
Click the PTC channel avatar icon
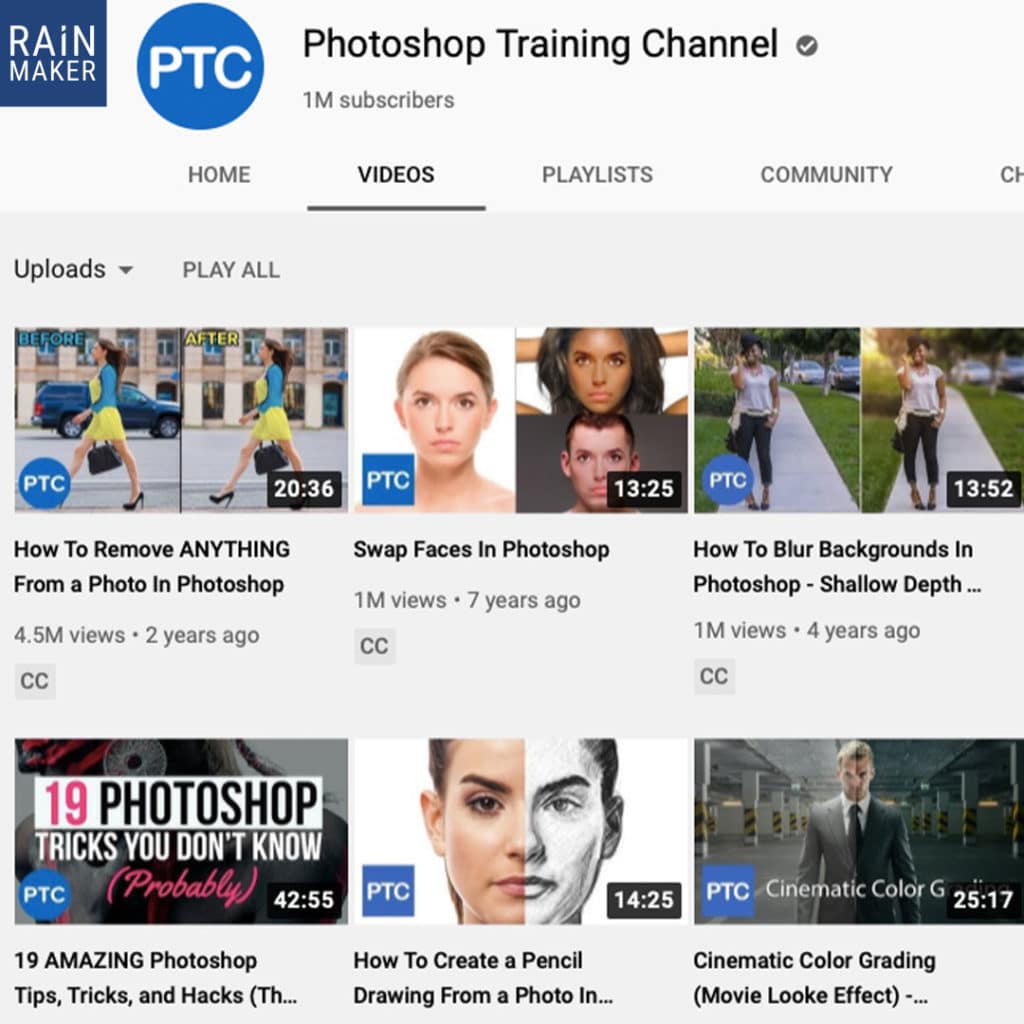click(x=200, y=66)
